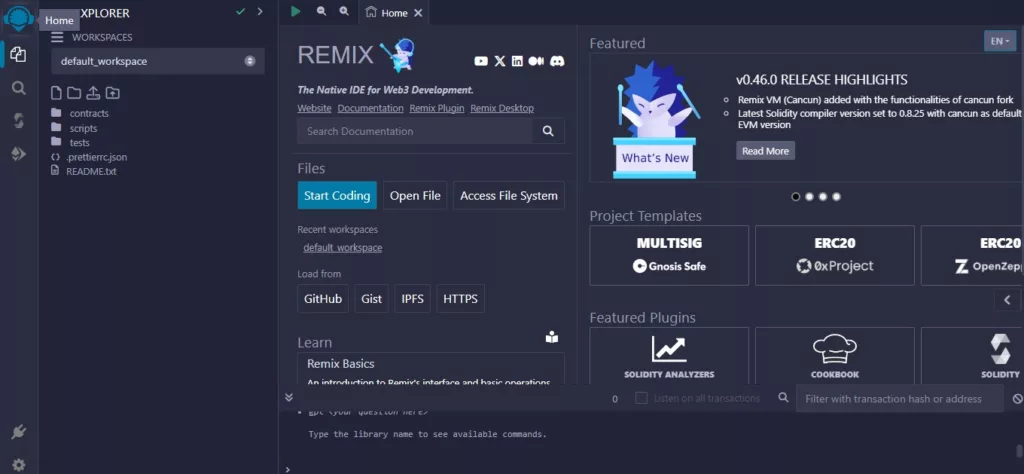Viewport: 1024px width, 474px height.
Task: Open the Search in files sidebar icon
Action: tap(19, 88)
